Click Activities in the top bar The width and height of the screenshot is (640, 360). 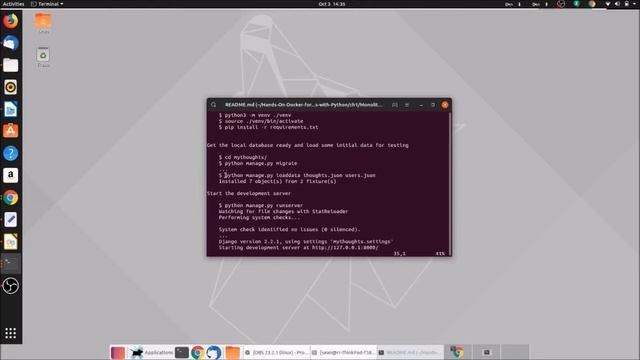click(x=13, y=4)
